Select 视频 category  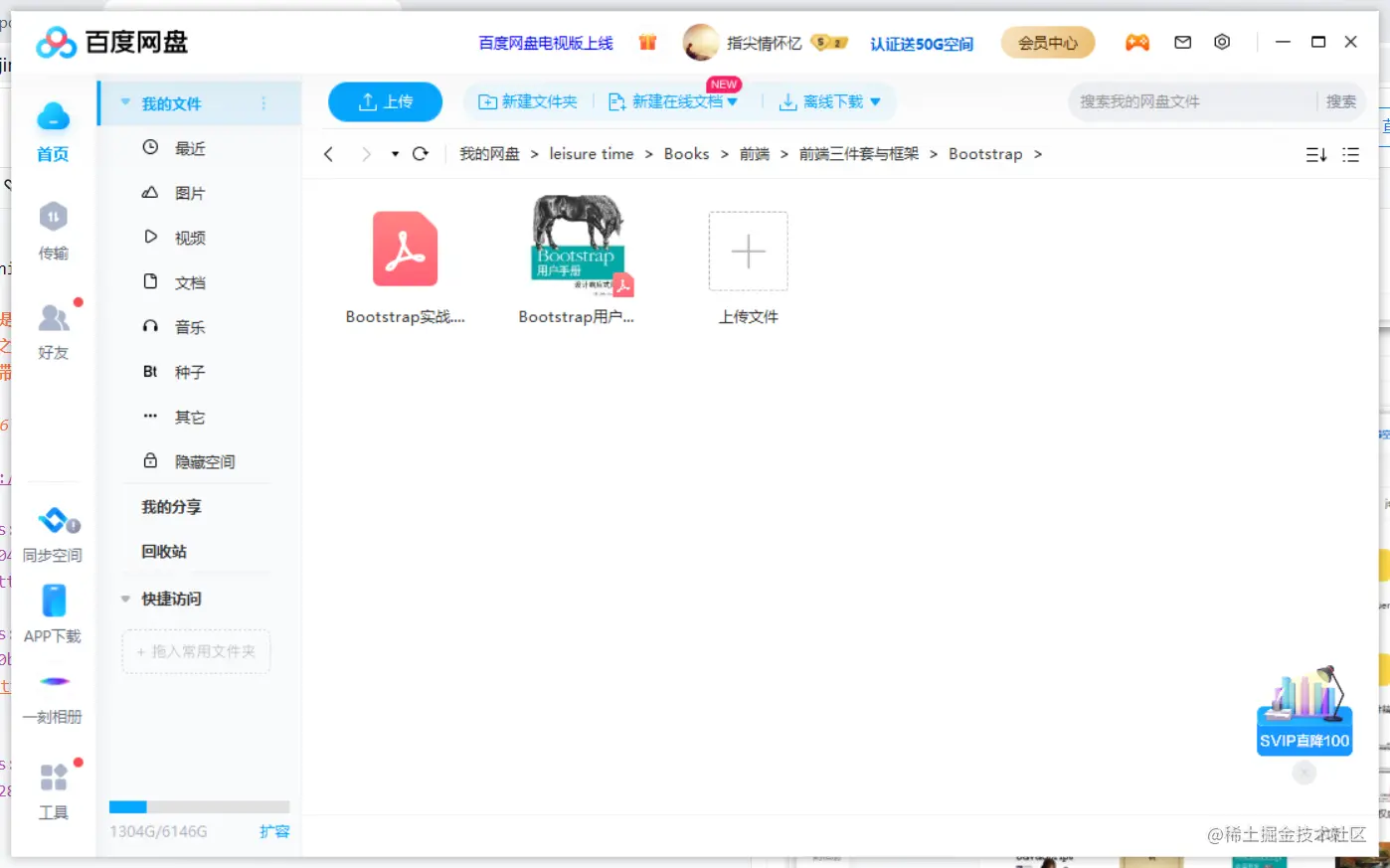point(189,238)
